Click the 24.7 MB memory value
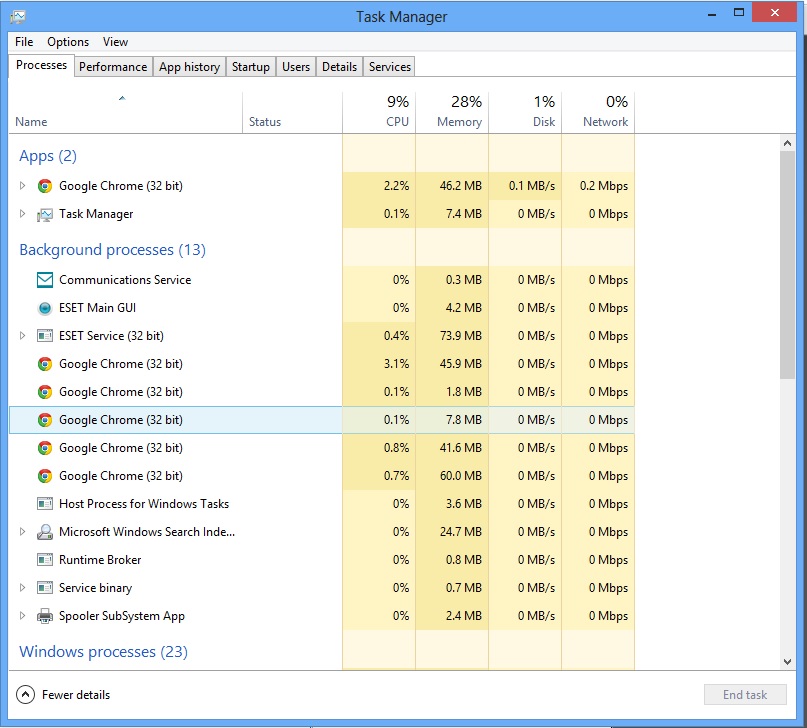This screenshot has height=728, width=807. pos(461,532)
